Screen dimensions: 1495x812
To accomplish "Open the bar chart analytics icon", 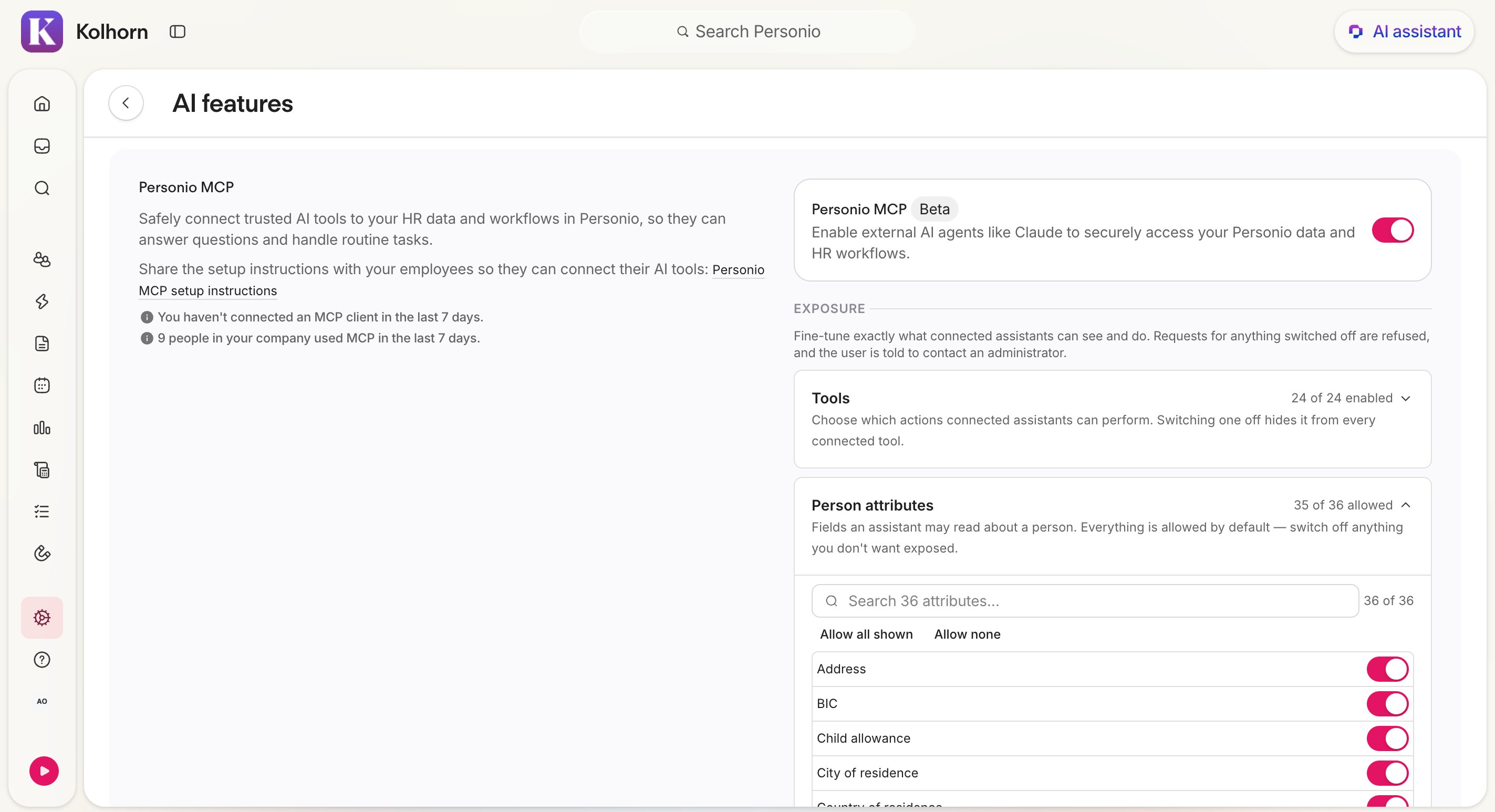I will pos(42,428).
